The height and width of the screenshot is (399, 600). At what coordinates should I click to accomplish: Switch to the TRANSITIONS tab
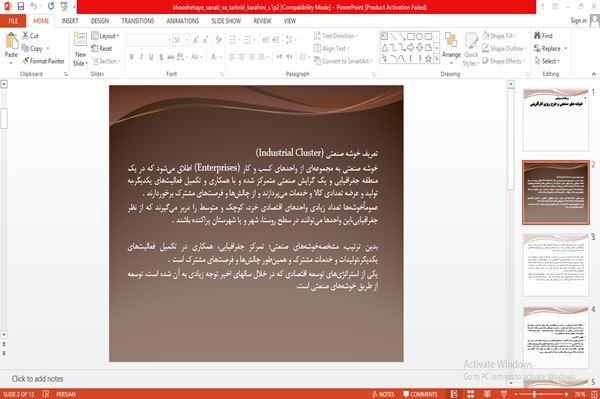[137, 21]
